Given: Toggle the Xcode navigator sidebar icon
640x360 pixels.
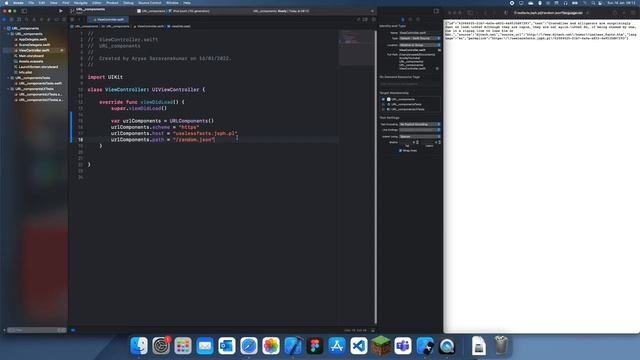Looking at the screenshot, I should coord(24,11).
